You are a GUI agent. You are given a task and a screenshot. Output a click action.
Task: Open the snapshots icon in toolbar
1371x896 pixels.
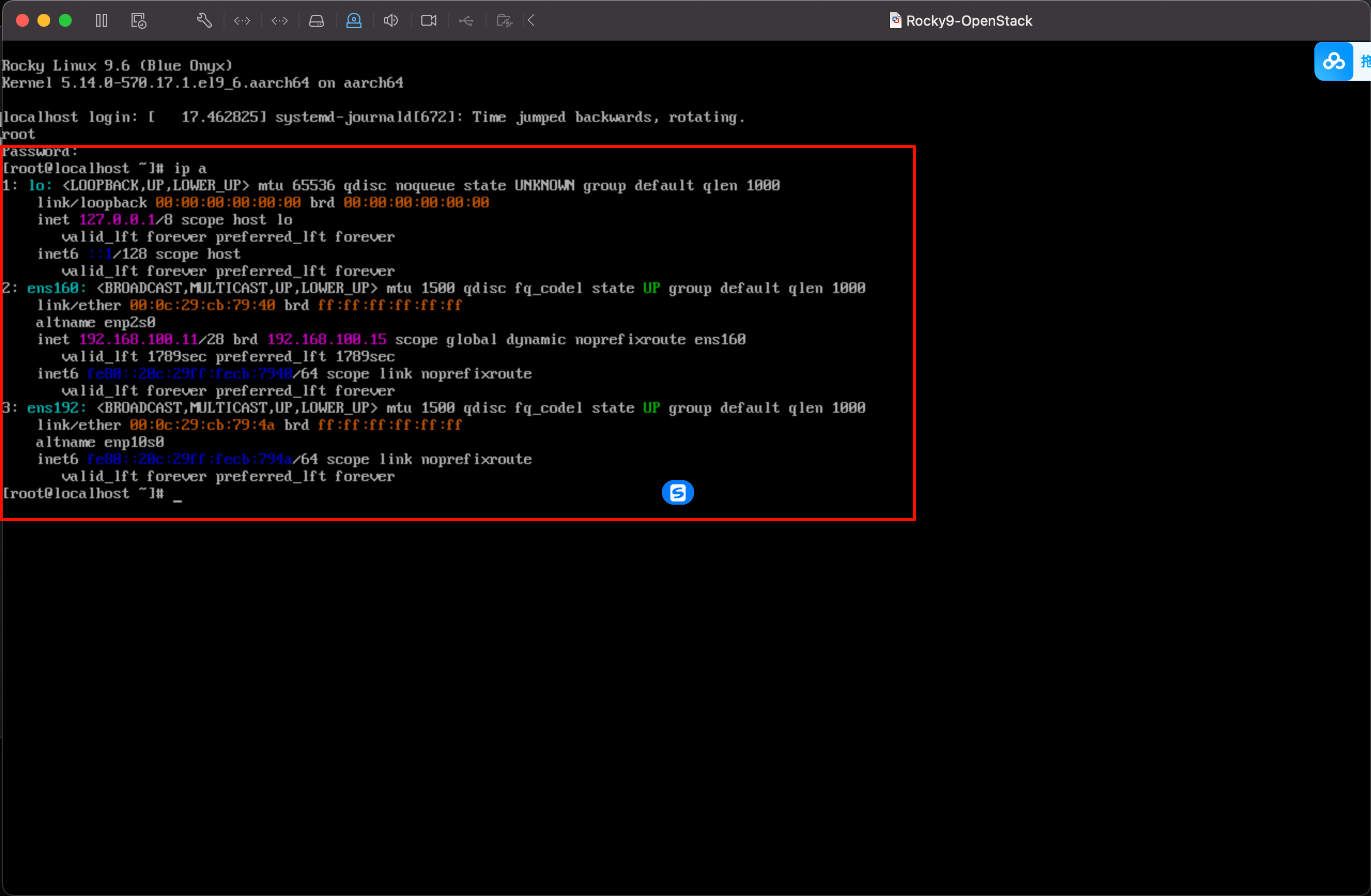(x=139, y=21)
